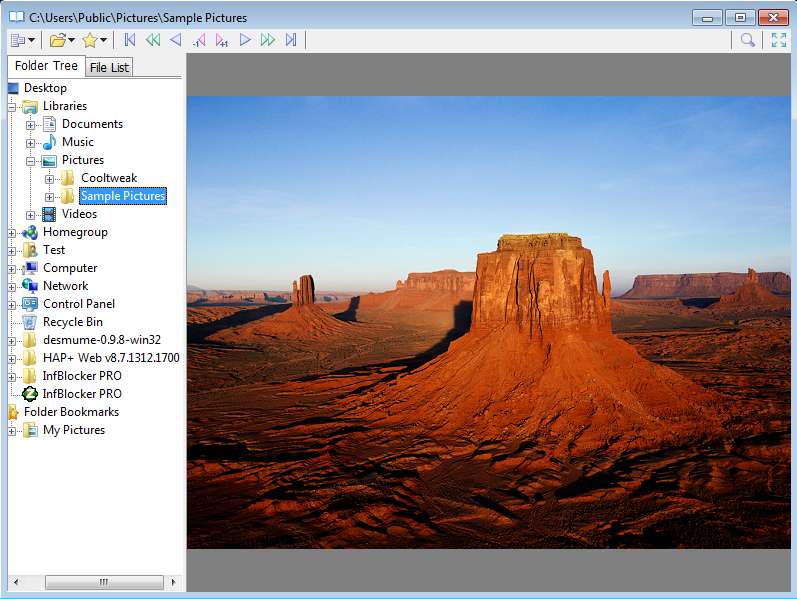Toggle full screen view
The height and width of the screenshot is (599, 797).
[778, 40]
